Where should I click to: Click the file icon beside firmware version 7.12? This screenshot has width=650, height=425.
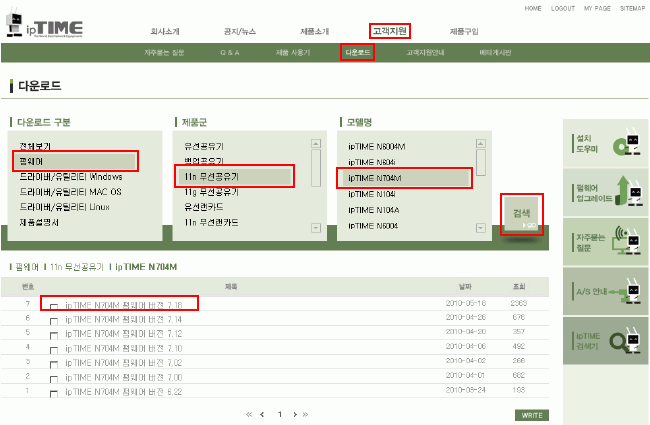pyautogui.click(x=53, y=335)
